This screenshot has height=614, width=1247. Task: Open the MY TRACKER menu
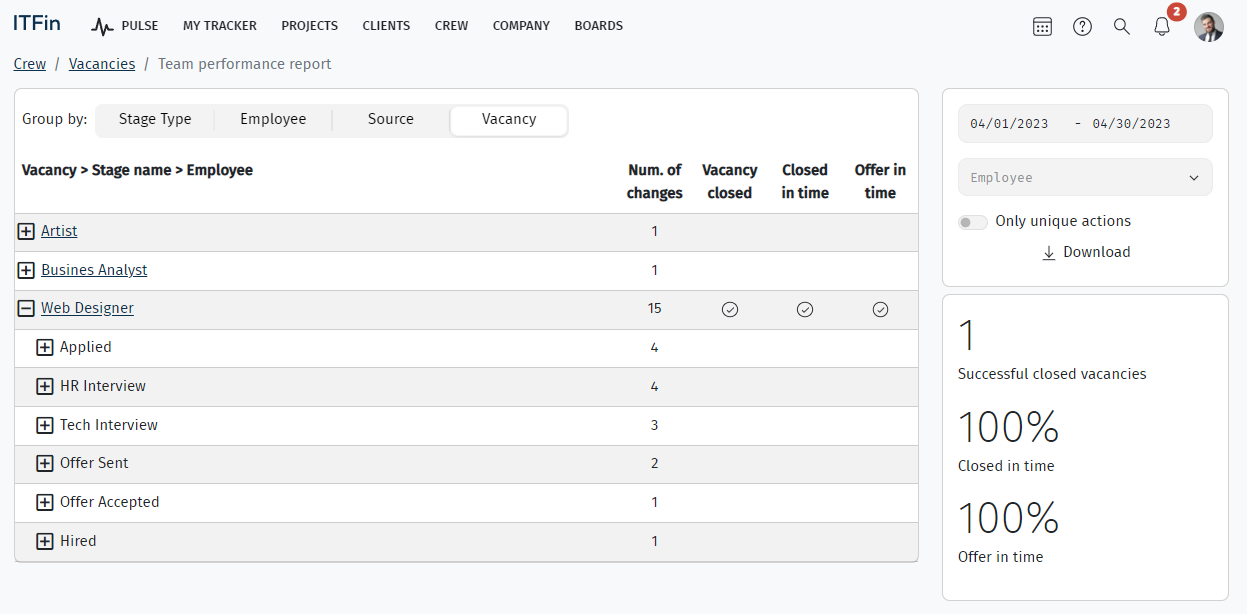coord(220,26)
